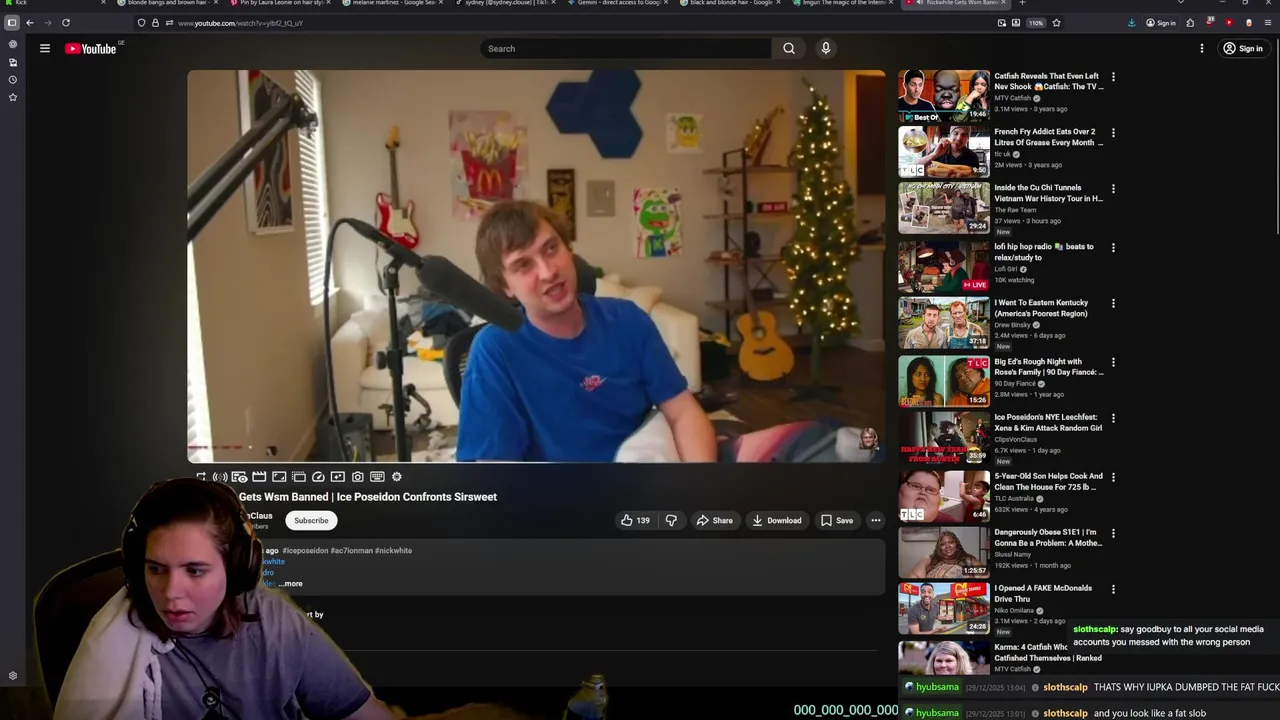Open the #iceposeidon hashtag link

pyautogui.click(x=305, y=550)
